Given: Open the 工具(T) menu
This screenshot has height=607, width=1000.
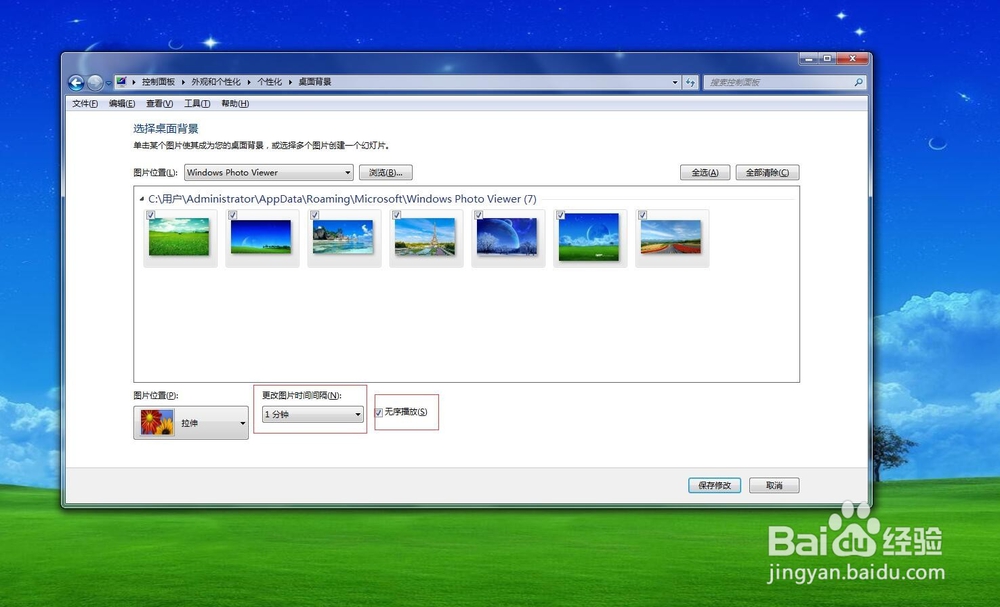Looking at the screenshot, I should click(197, 103).
